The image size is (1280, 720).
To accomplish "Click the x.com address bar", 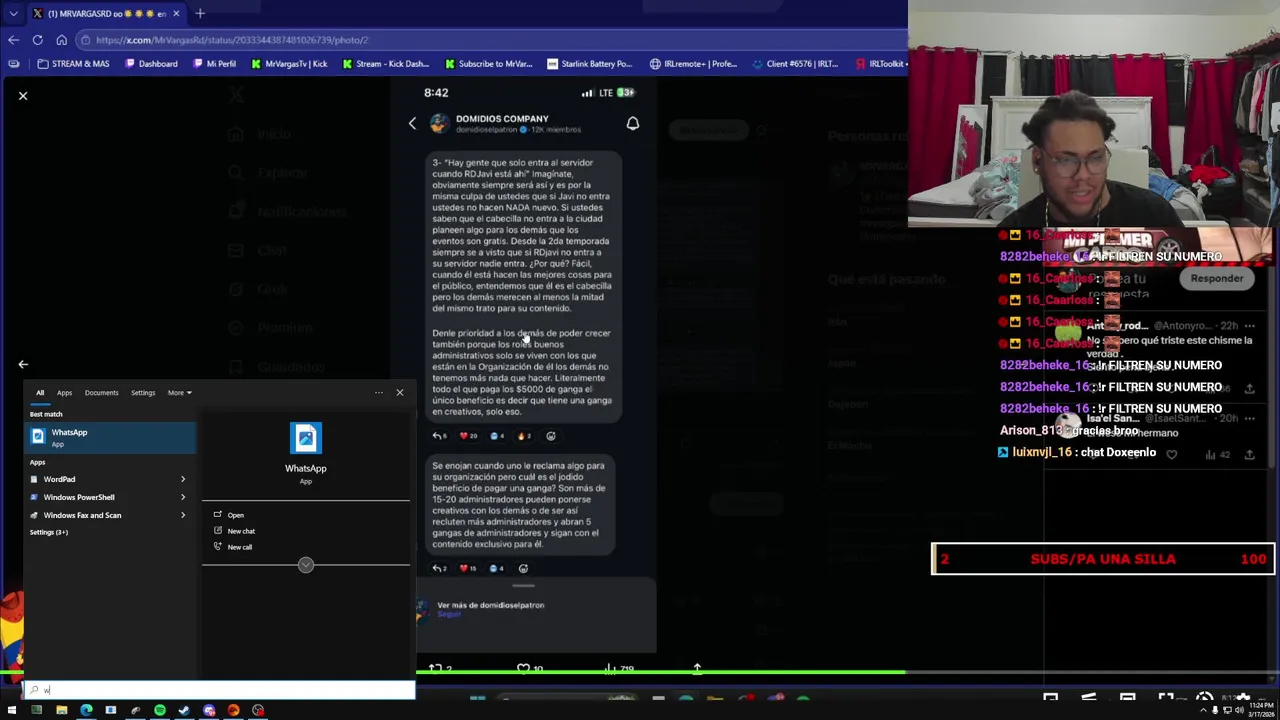I will [490, 40].
